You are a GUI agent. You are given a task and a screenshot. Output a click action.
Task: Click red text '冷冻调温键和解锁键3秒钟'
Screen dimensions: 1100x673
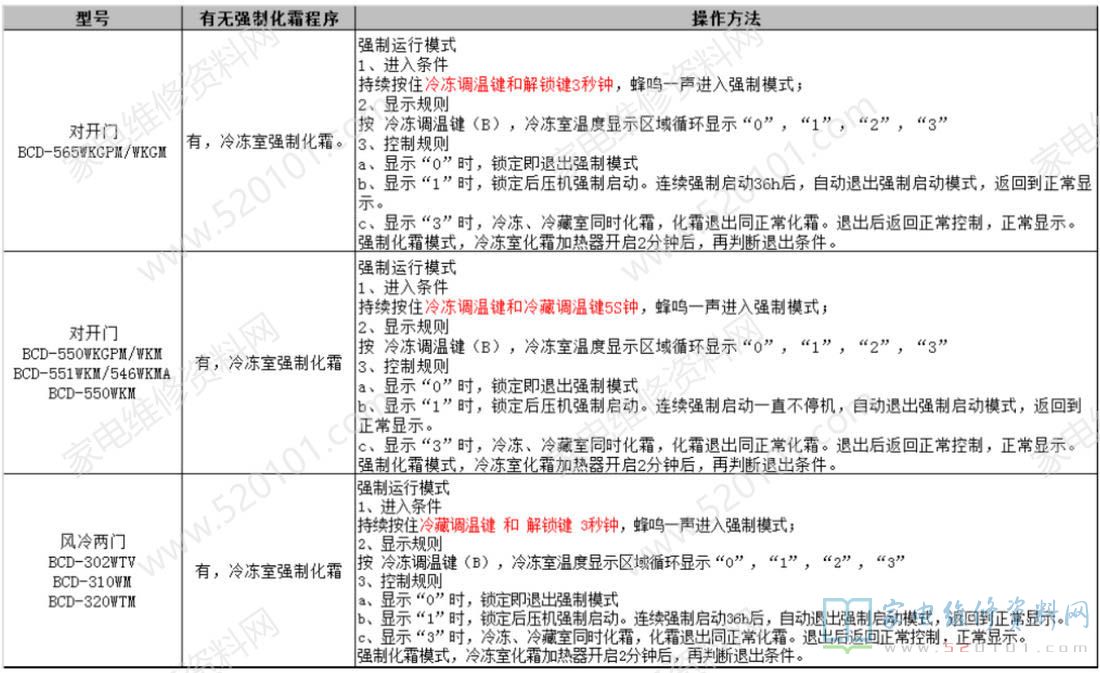coord(519,84)
